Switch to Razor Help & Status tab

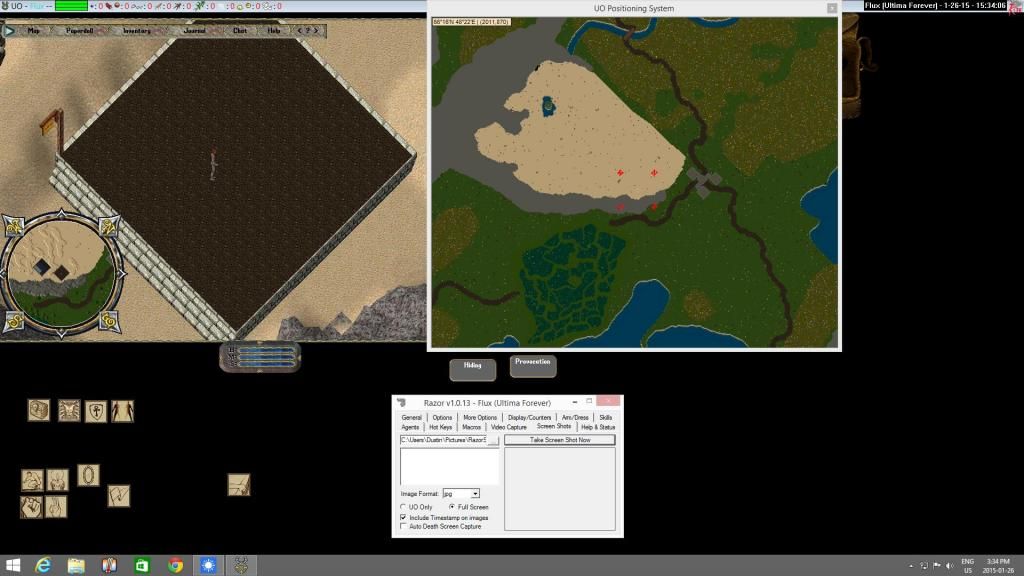click(x=598, y=427)
